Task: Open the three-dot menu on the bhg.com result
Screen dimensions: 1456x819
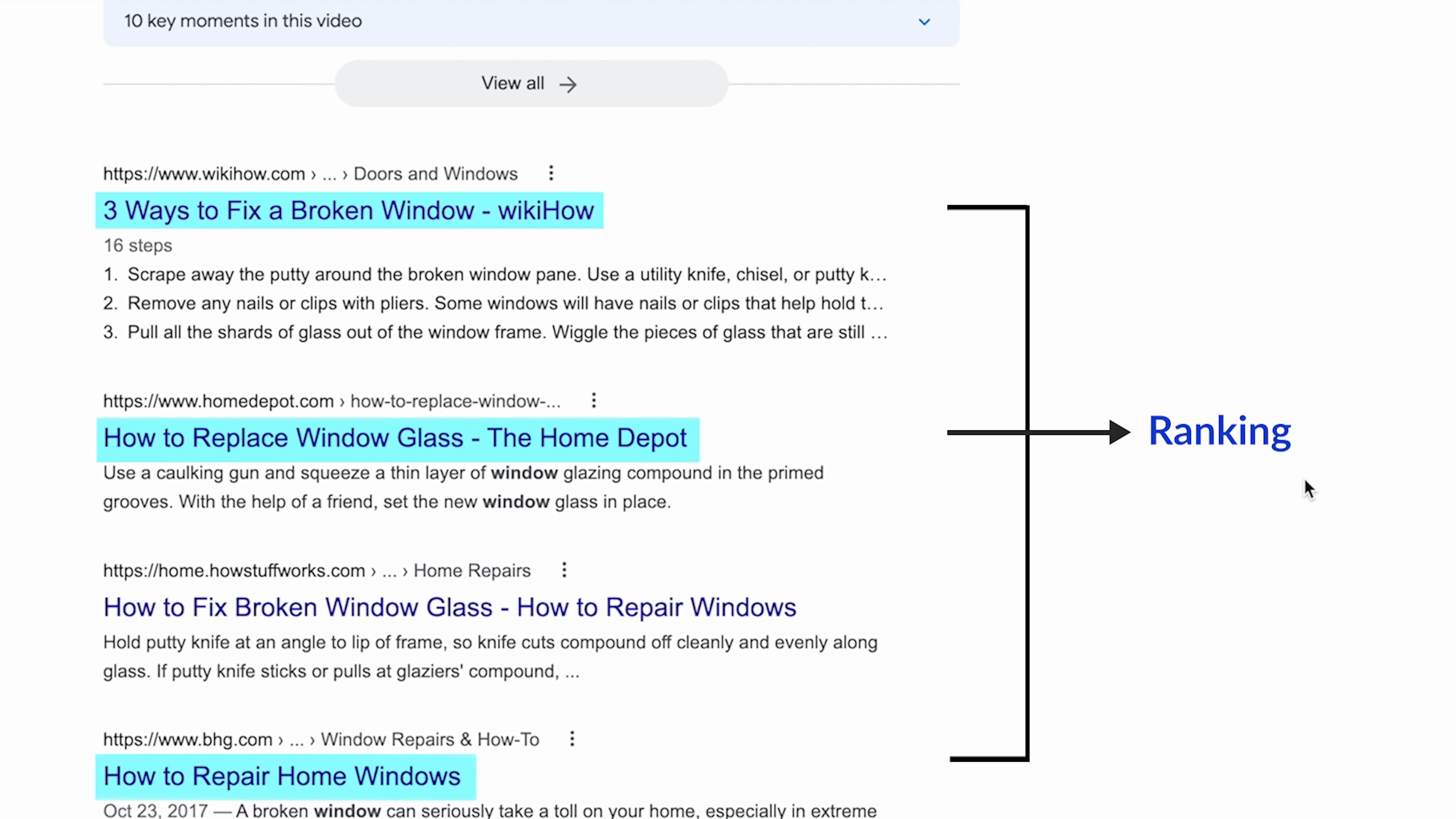Action: pyautogui.click(x=572, y=739)
